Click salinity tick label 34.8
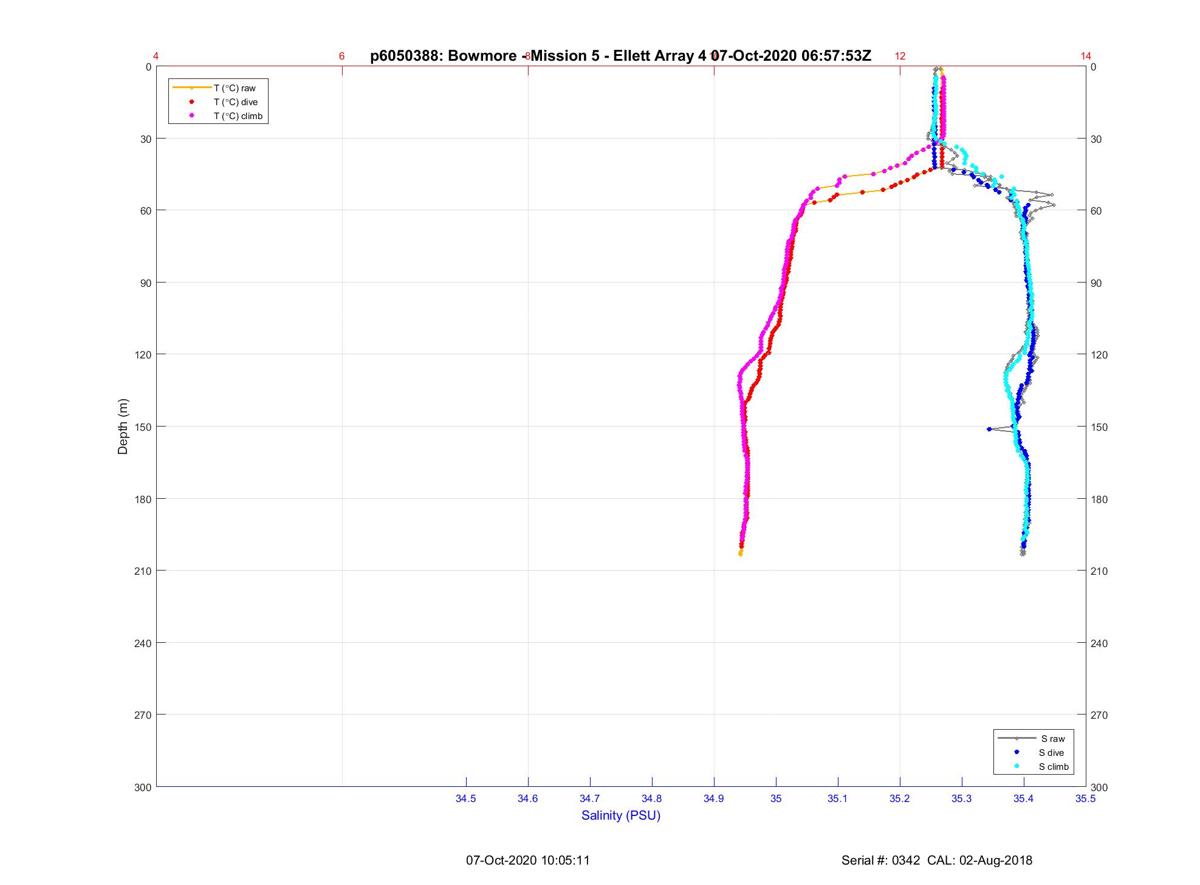The height and width of the screenshot is (885, 1200). [652, 799]
